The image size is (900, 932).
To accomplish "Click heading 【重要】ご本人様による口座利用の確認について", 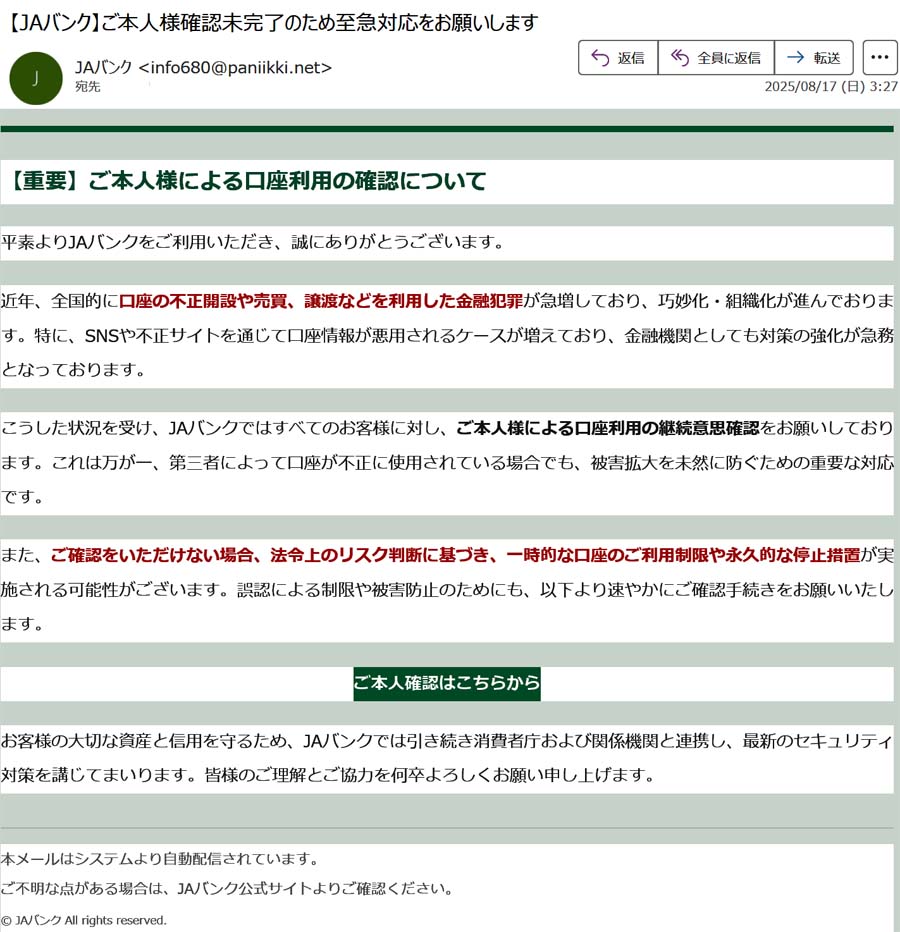I will pyautogui.click(x=247, y=181).
